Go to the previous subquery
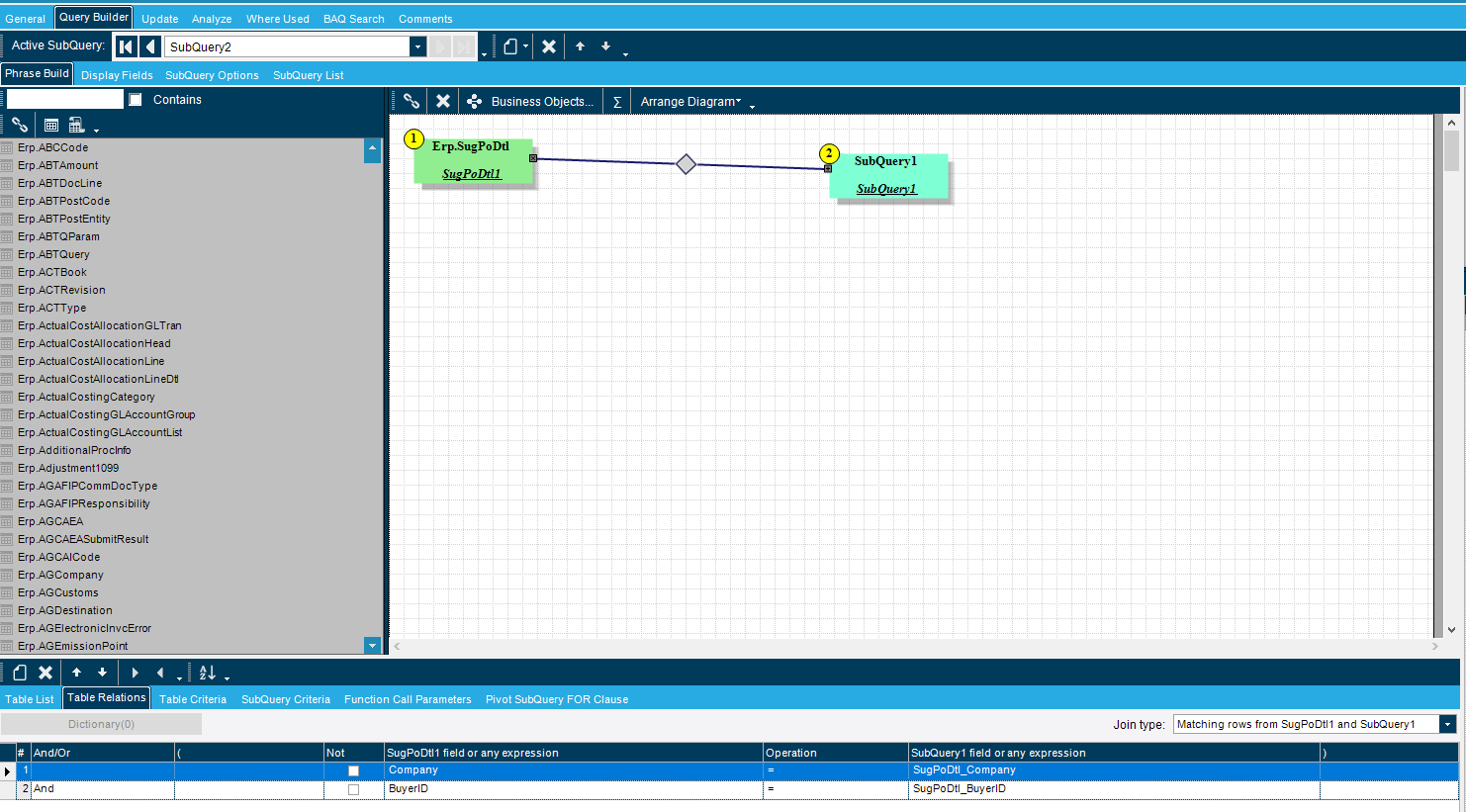Screen dimensions: 1466x812 tap(150, 46)
